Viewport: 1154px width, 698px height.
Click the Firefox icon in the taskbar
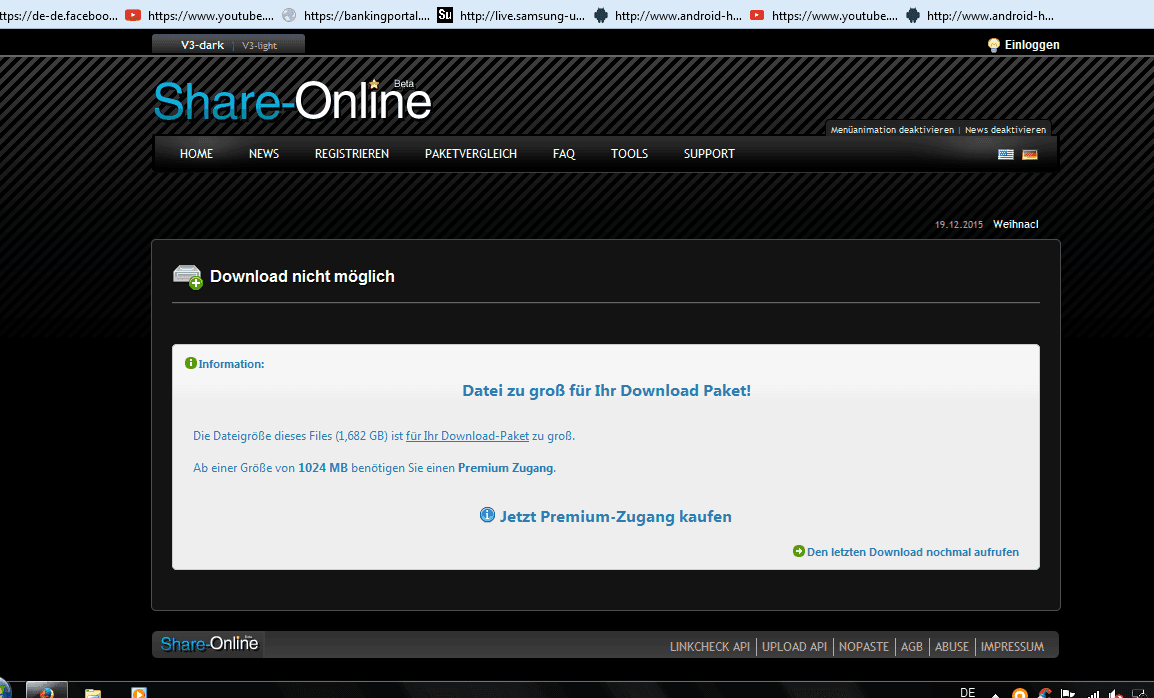click(x=46, y=691)
